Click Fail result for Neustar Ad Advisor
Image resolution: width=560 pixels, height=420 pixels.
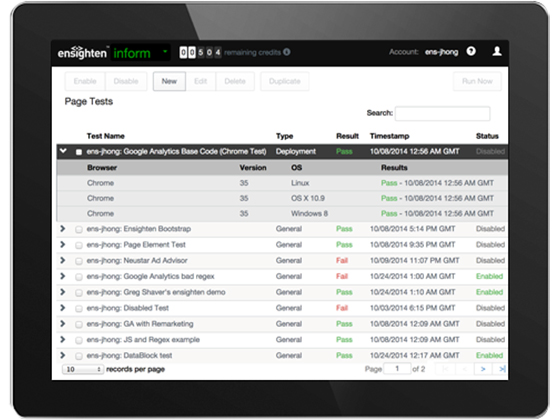(x=342, y=260)
